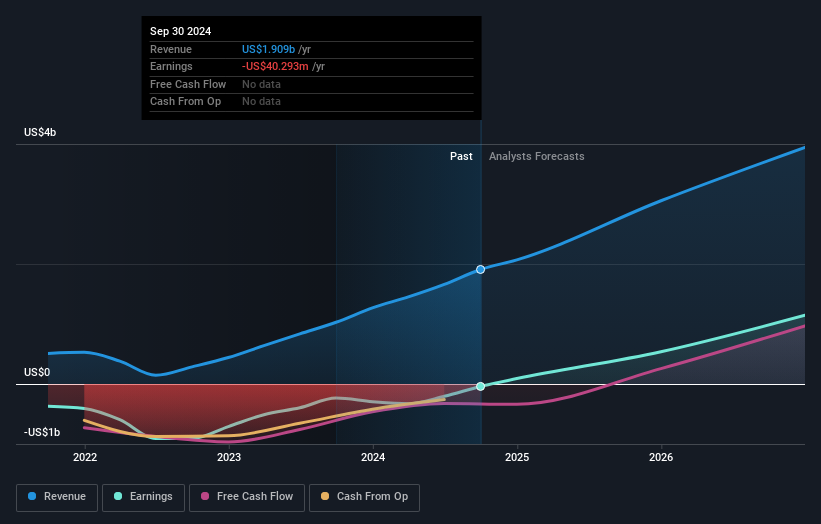The height and width of the screenshot is (524, 821).
Task: Click the 'Past' region label
Action: [x=461, y=156]
